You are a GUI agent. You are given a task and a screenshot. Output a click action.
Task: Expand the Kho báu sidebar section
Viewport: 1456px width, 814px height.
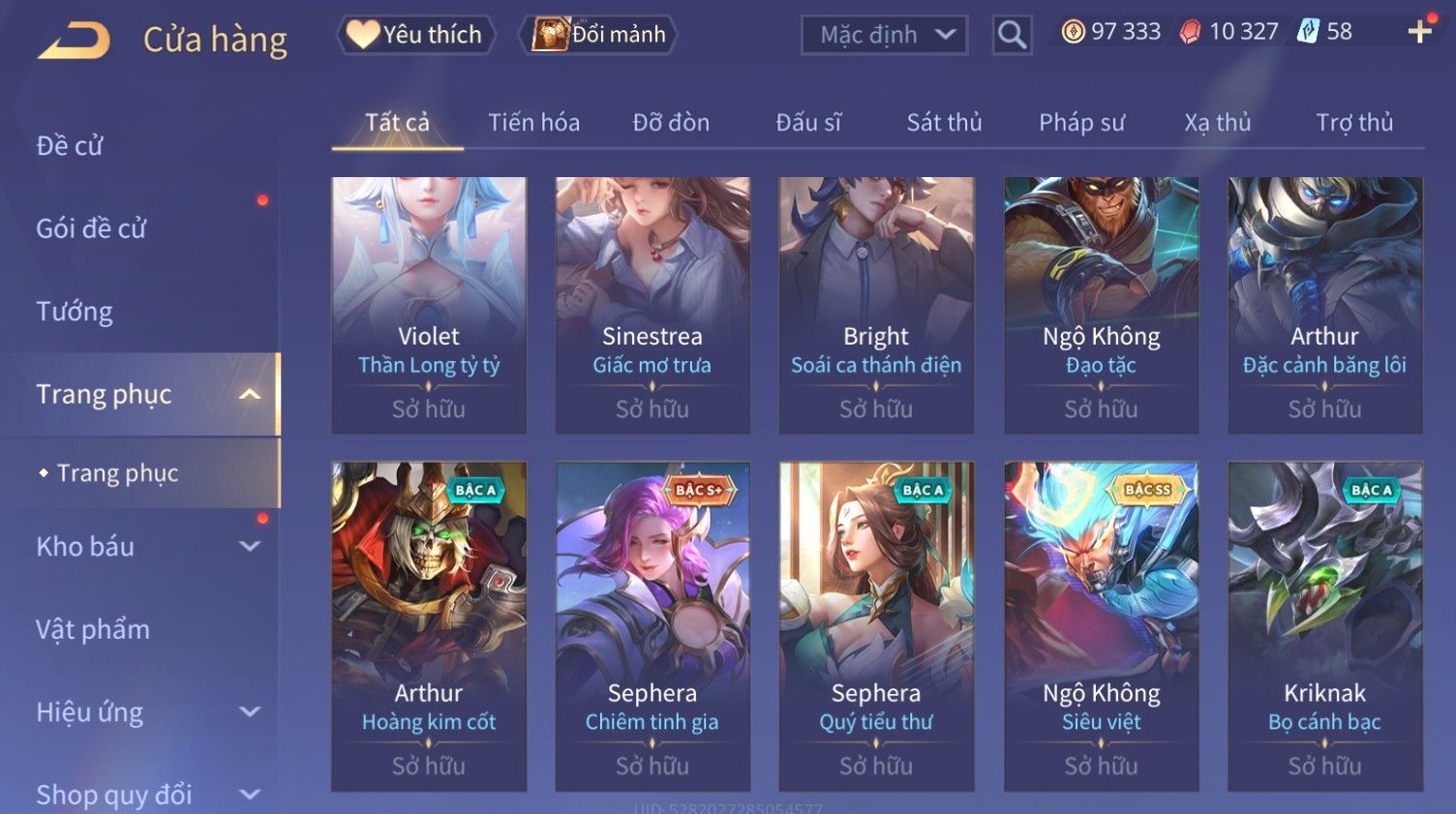[250, 546]
